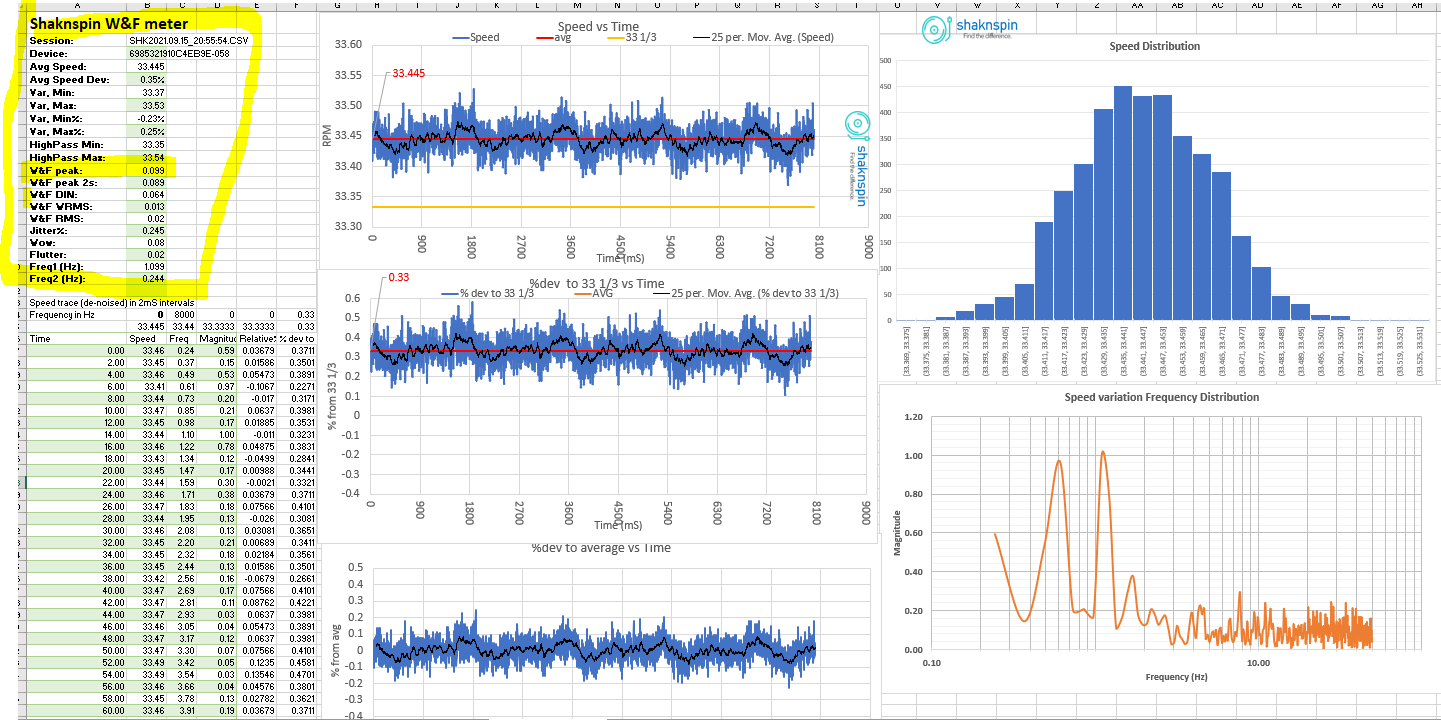Click the 'Time' column header cell
The width and height of the screenshot is (1441, 720).
[77, 338]
